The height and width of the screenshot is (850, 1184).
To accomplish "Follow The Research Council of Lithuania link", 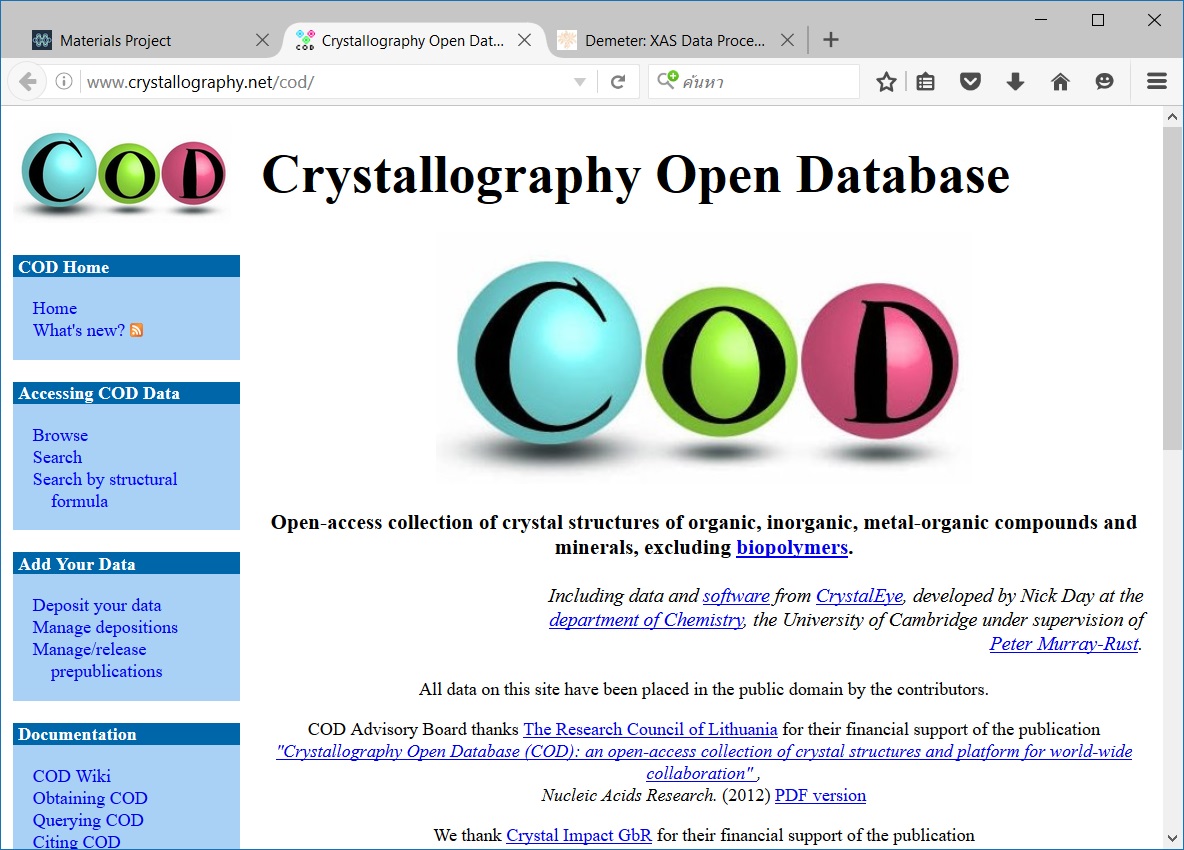I will [650, 729].
